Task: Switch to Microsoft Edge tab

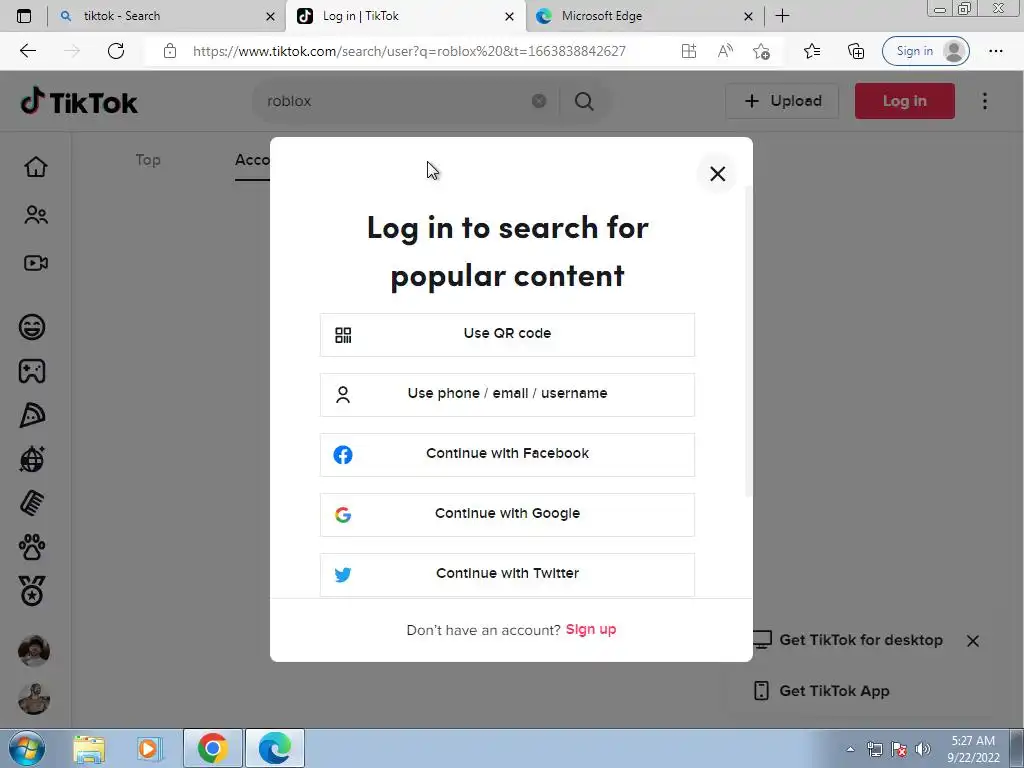Action: 643,16
